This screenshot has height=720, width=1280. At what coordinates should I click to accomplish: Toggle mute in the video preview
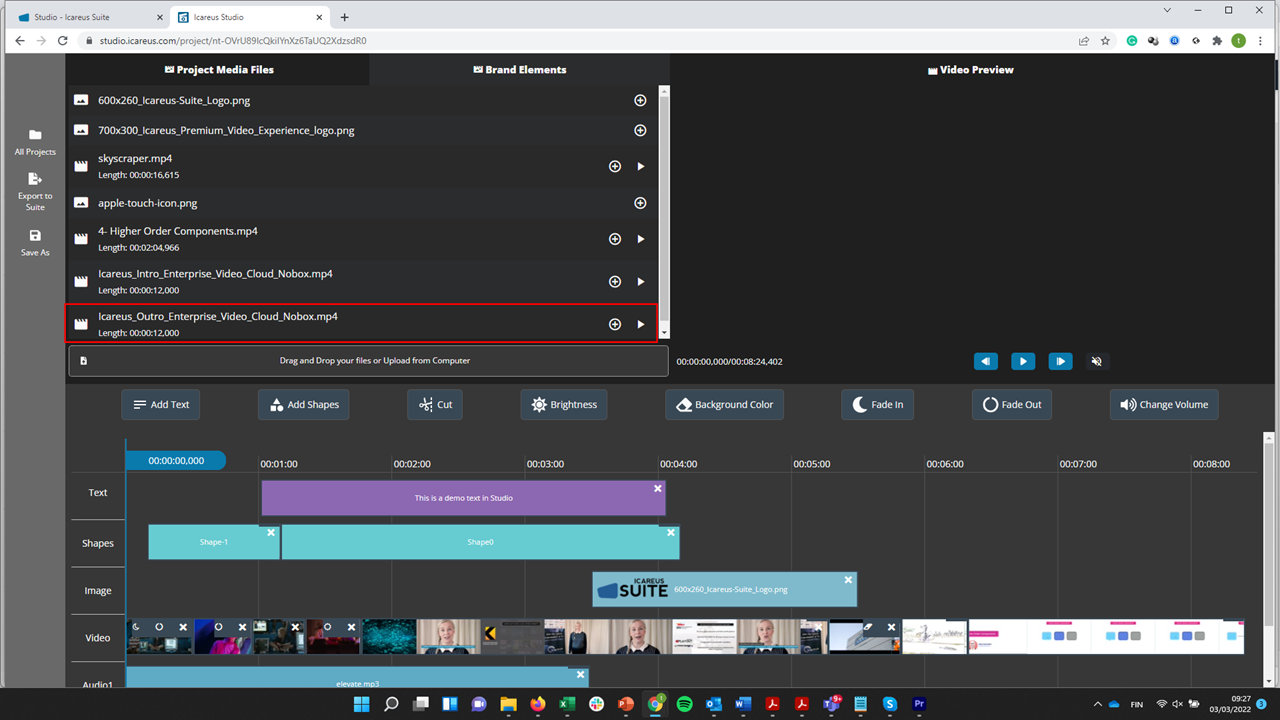[x=1096, y=361]
